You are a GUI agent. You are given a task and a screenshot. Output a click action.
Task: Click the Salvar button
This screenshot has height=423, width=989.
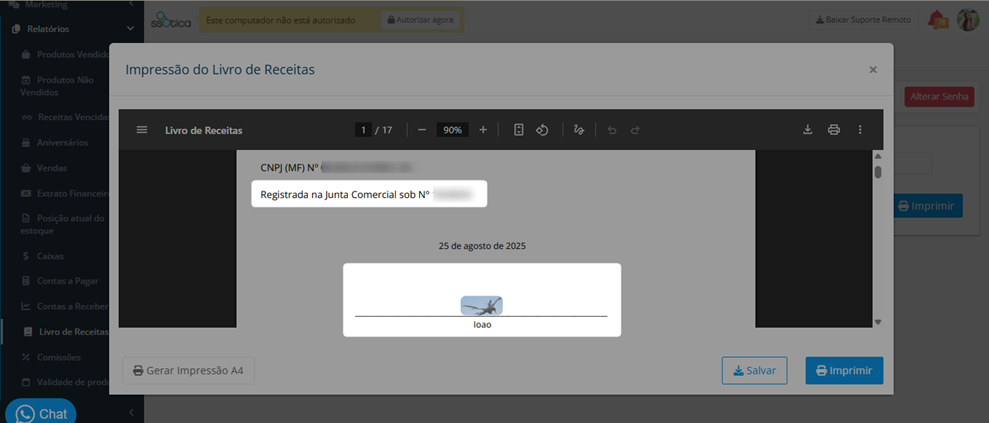pos(754,371)
